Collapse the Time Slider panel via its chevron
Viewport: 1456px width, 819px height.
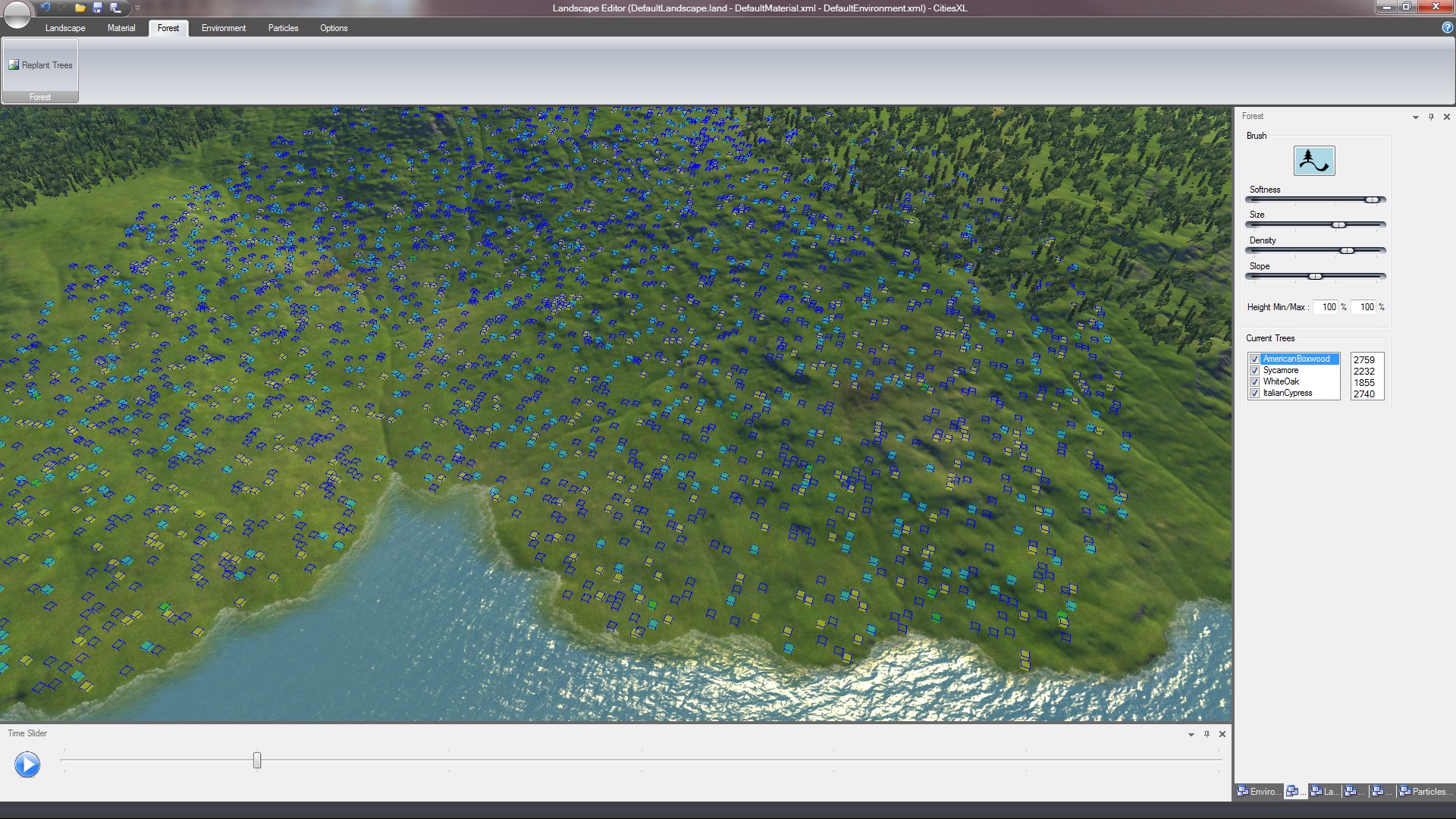(x=1191, y=734)
